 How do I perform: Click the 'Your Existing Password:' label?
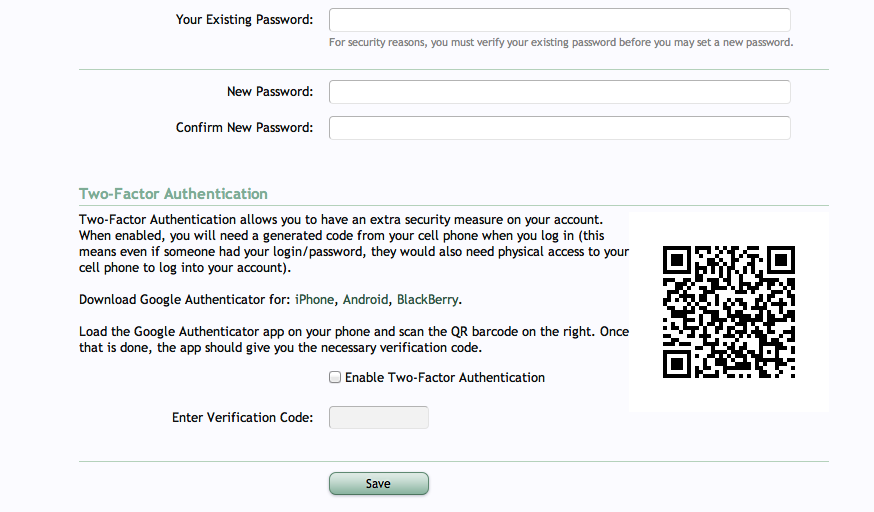pyautogui.click(x=245, y=20)
